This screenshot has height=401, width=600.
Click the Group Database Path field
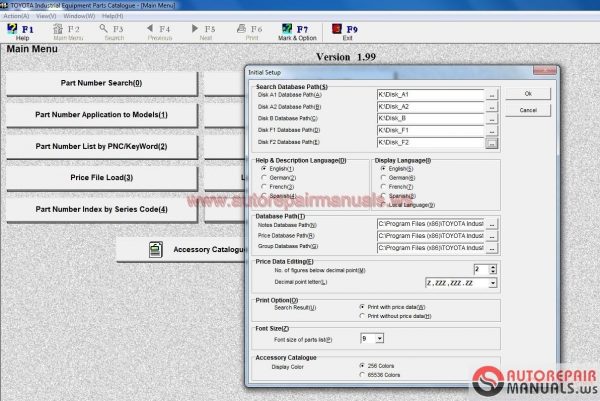pos(431,248)
